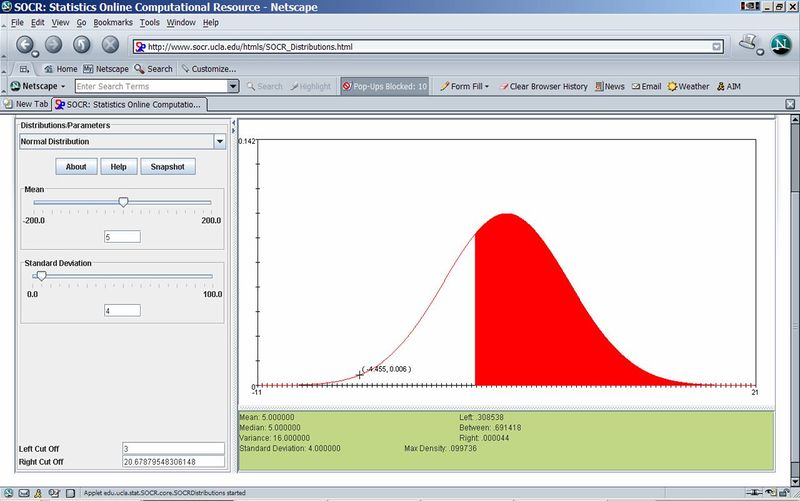
Task: Click Clear Browser History eraser button
Action: [543, 86]
